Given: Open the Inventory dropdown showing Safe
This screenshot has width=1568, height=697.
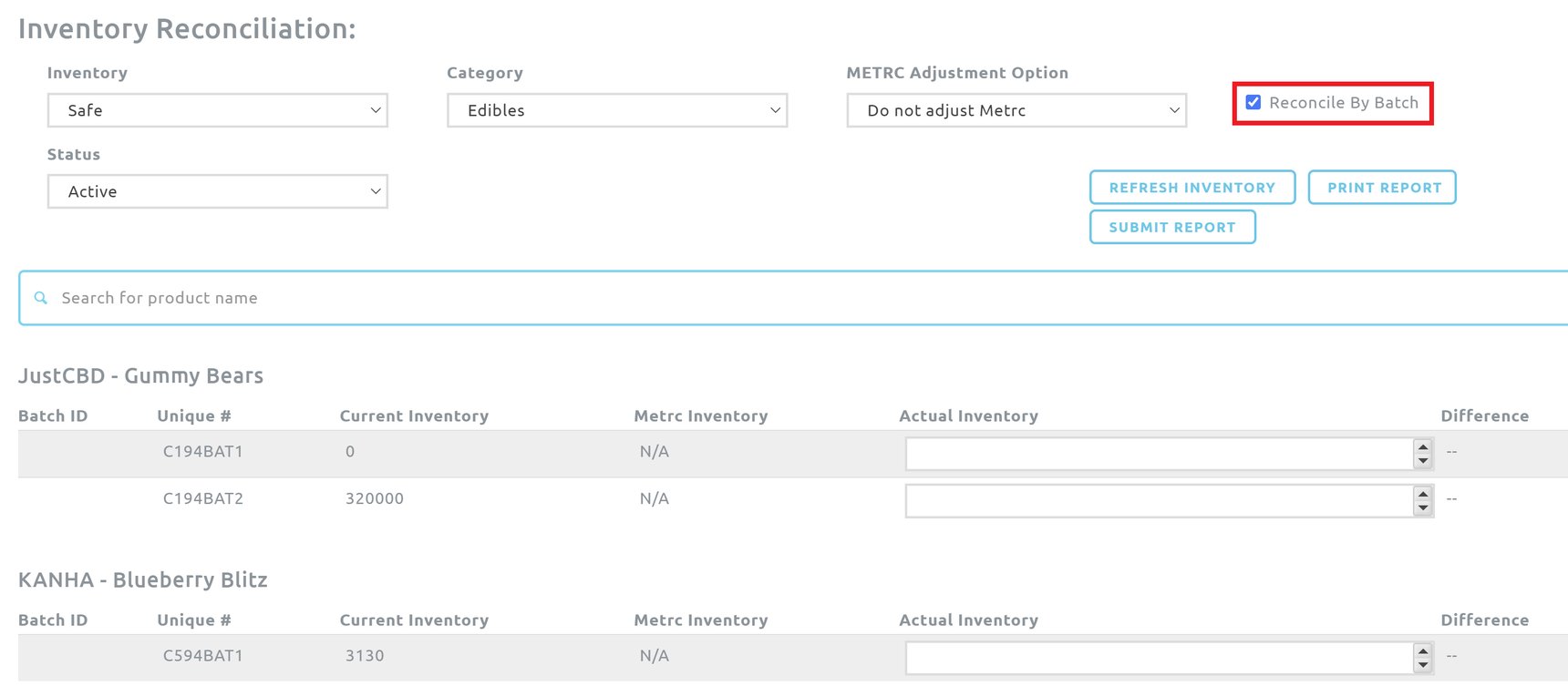Looking at the screenshot, I should tap(217, 110).
